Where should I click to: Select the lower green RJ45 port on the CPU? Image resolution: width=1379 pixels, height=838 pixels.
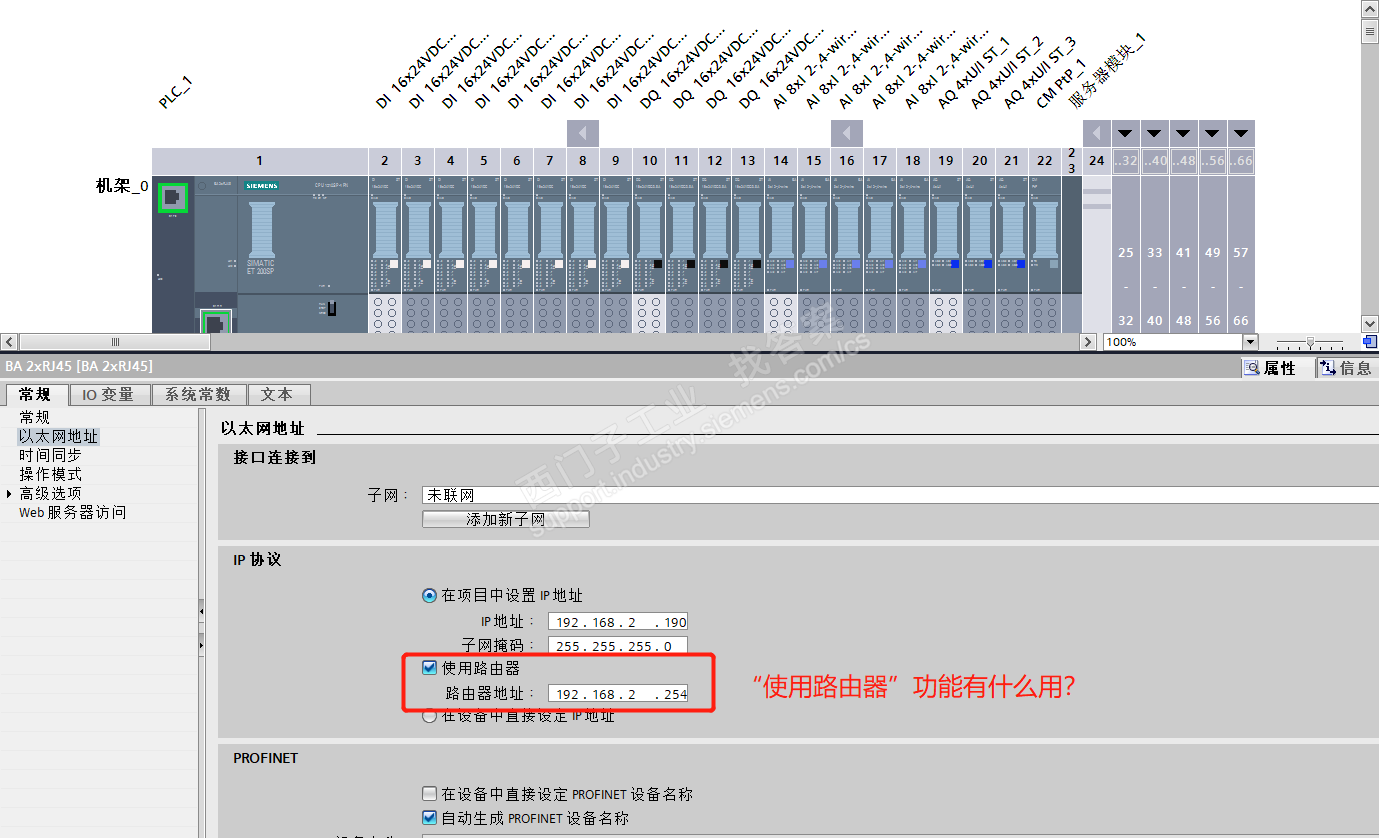[x=216, y=322]
